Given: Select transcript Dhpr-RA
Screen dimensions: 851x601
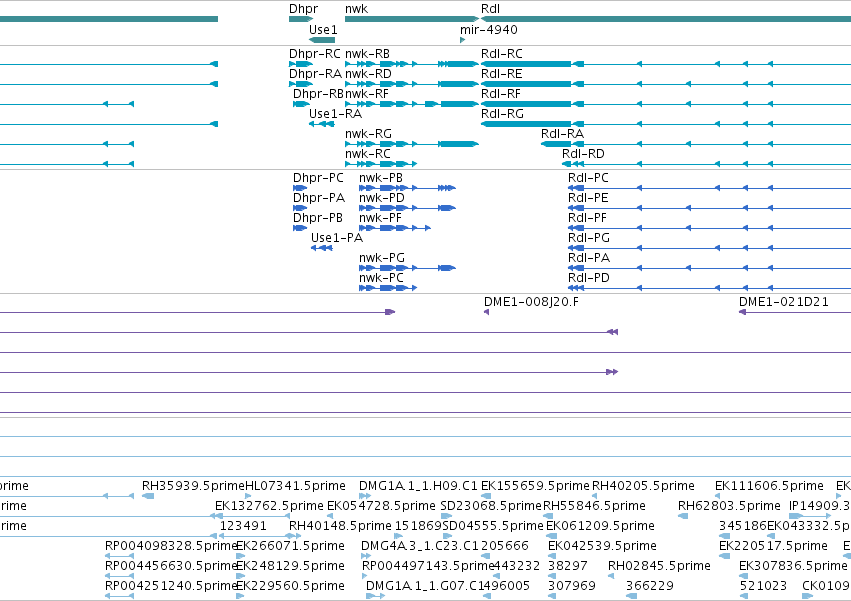Looking at the screenshot, I should click(315, 74).
